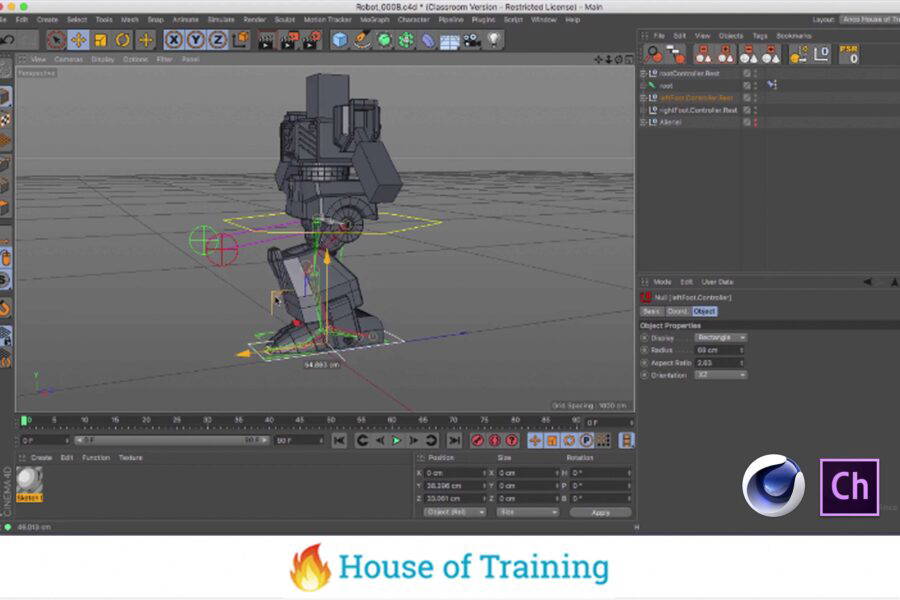Image resolution: width=900 pixels, height=600 pixels.
Task: Add a Cube primitive object
Action: point(340,40)
